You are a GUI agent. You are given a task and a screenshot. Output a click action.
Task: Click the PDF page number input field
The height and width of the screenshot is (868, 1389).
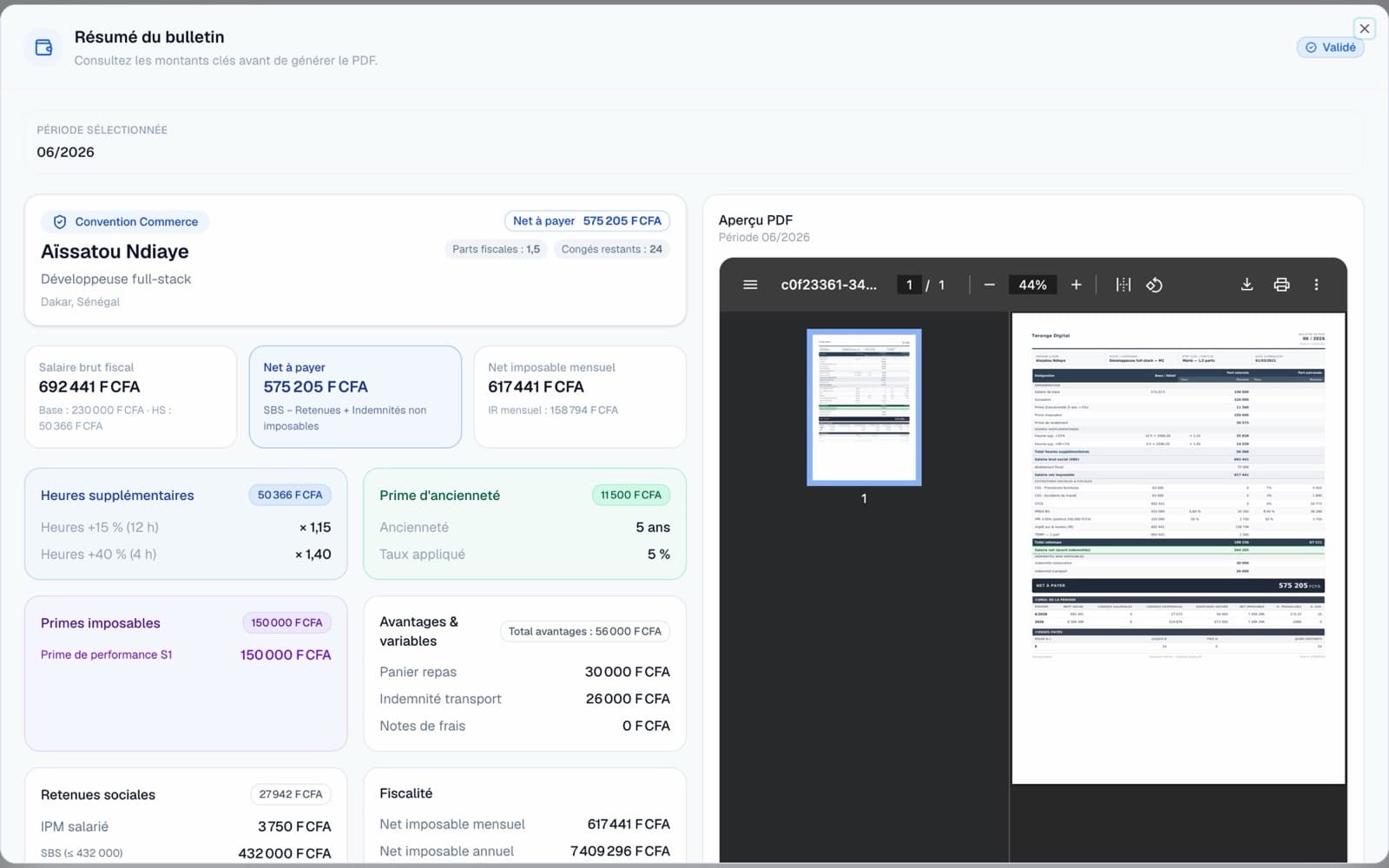909,285
